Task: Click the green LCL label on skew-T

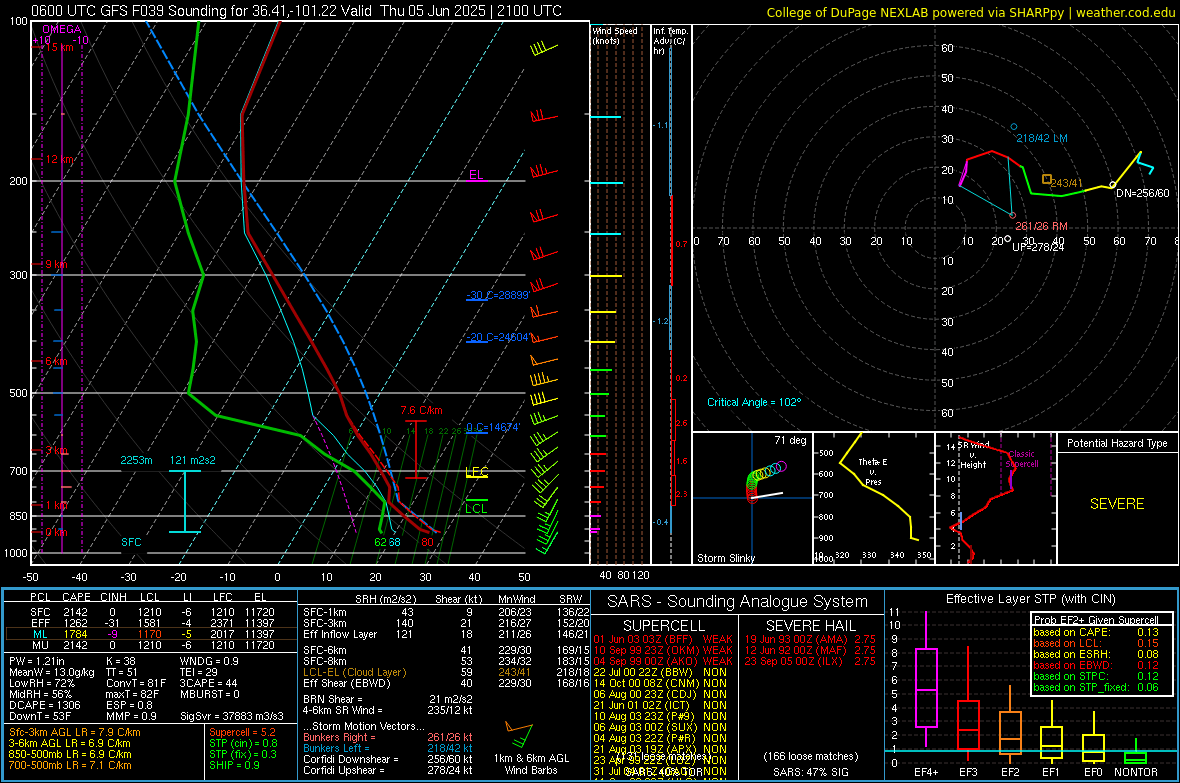Action: pos(476,509)
